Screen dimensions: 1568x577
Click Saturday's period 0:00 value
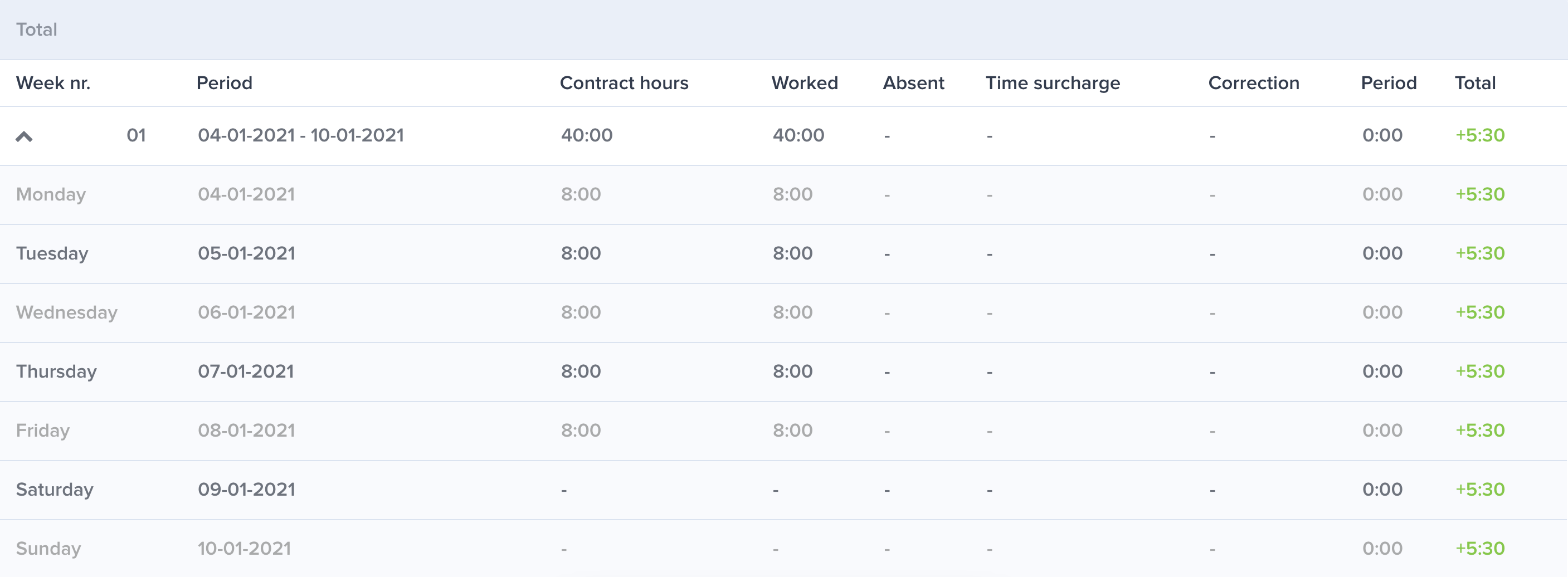1382,490
